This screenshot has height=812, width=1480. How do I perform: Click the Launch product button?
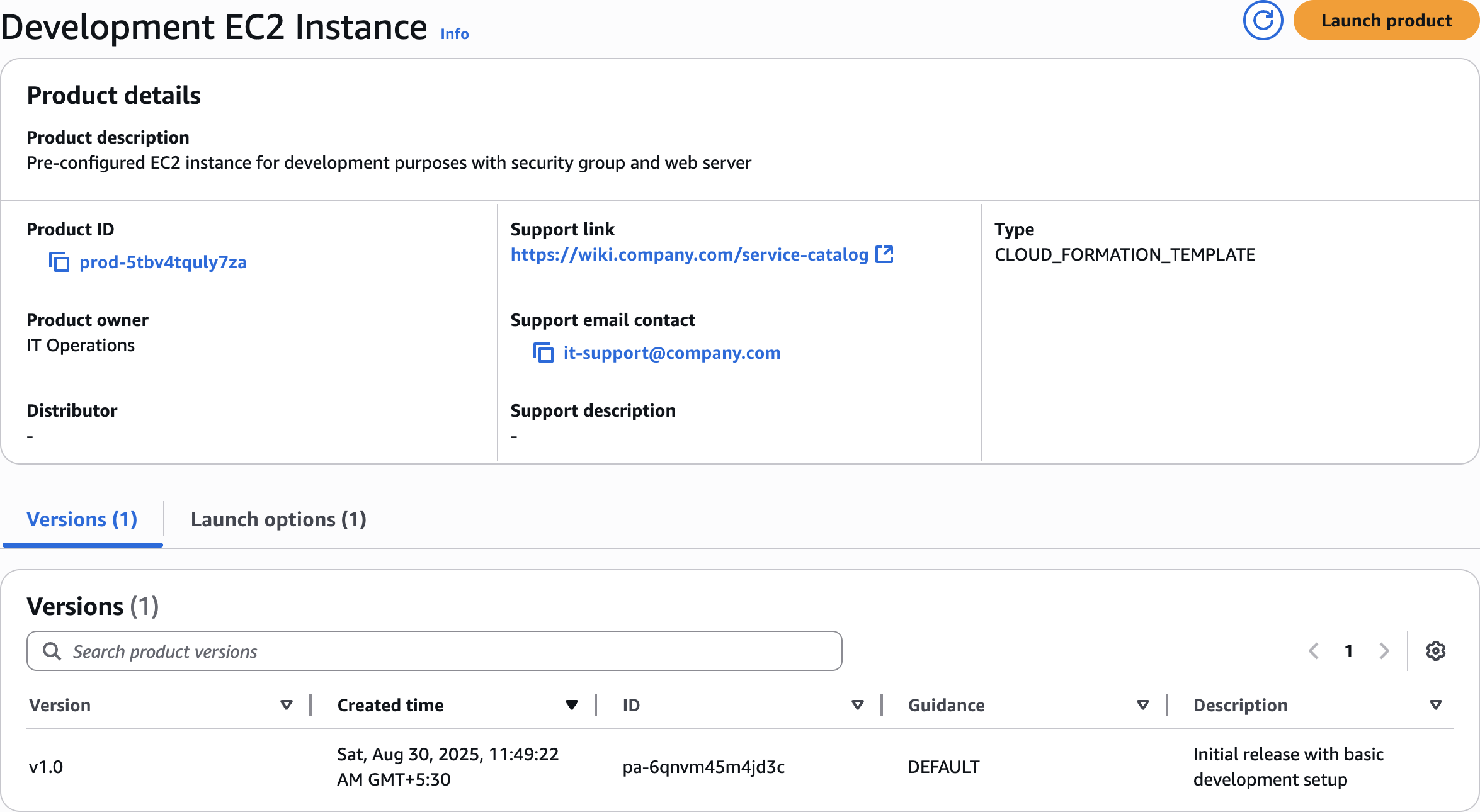(1386, 21)
